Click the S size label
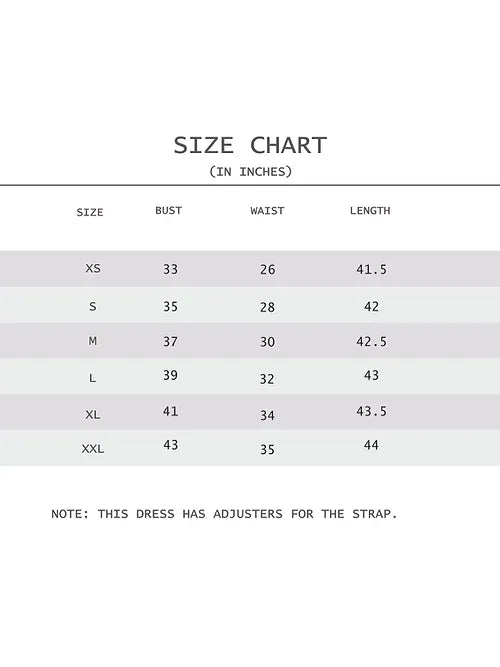Image resolution: width=500 pixels, height=667 pixels. [93, 306]
